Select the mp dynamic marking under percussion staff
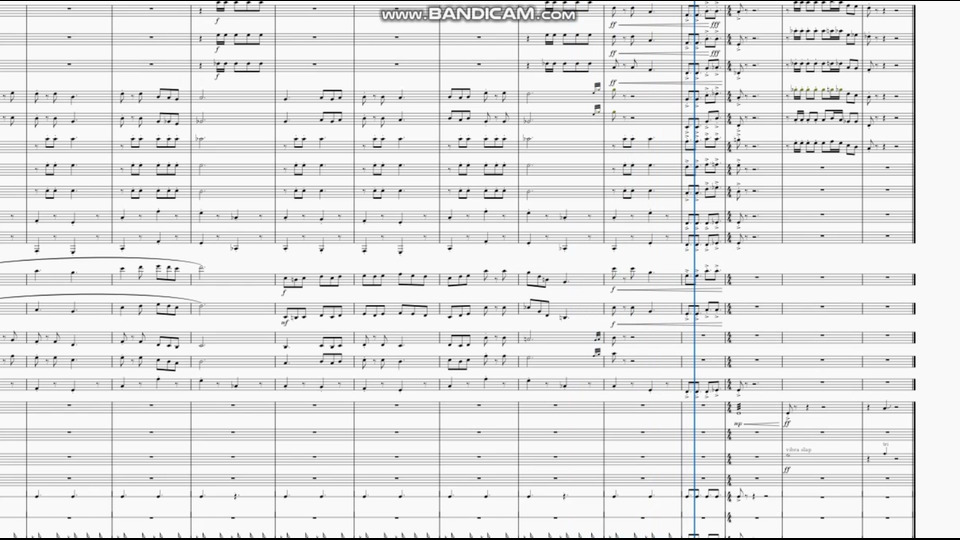The height and width of the screenshot is (540, 960). tap(738, 424)
